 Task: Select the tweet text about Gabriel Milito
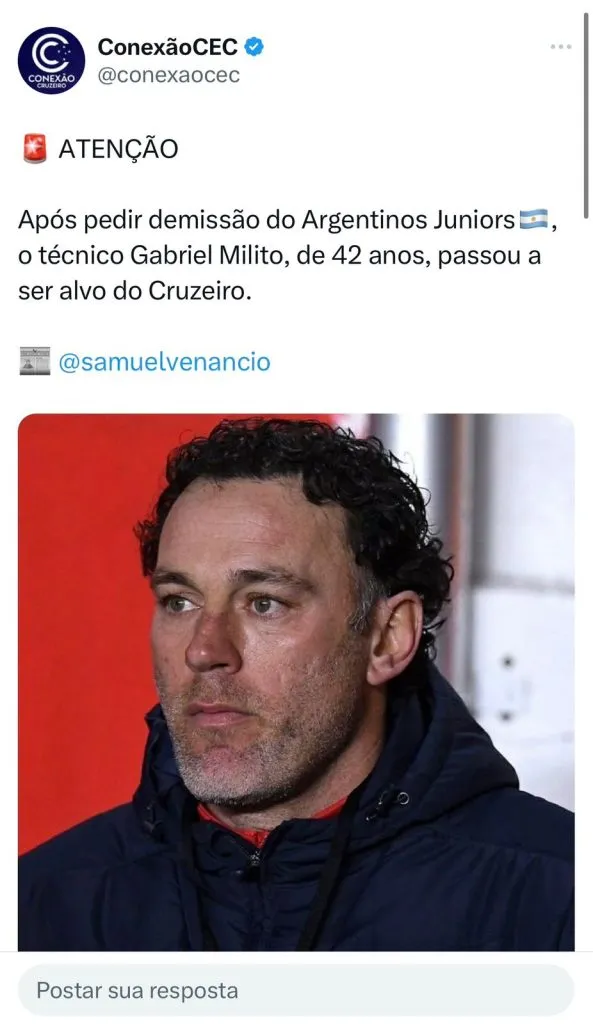(287, 255)
